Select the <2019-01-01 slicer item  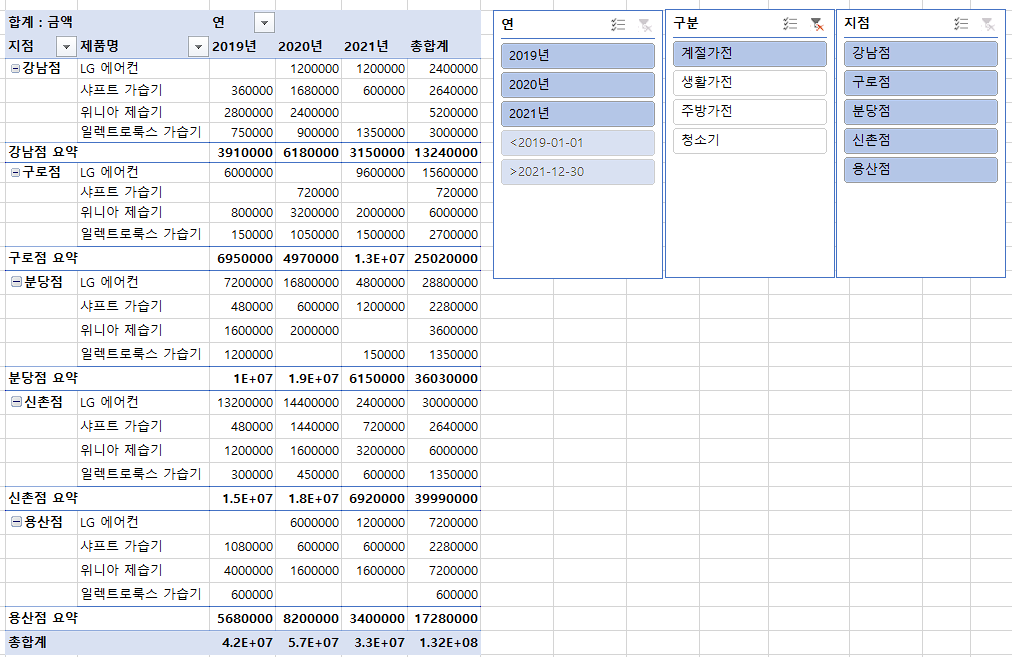578,143
